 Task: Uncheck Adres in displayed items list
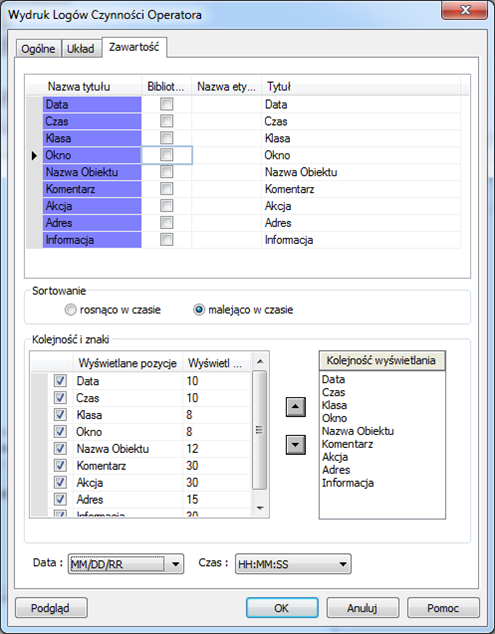[x=60, y=500]
